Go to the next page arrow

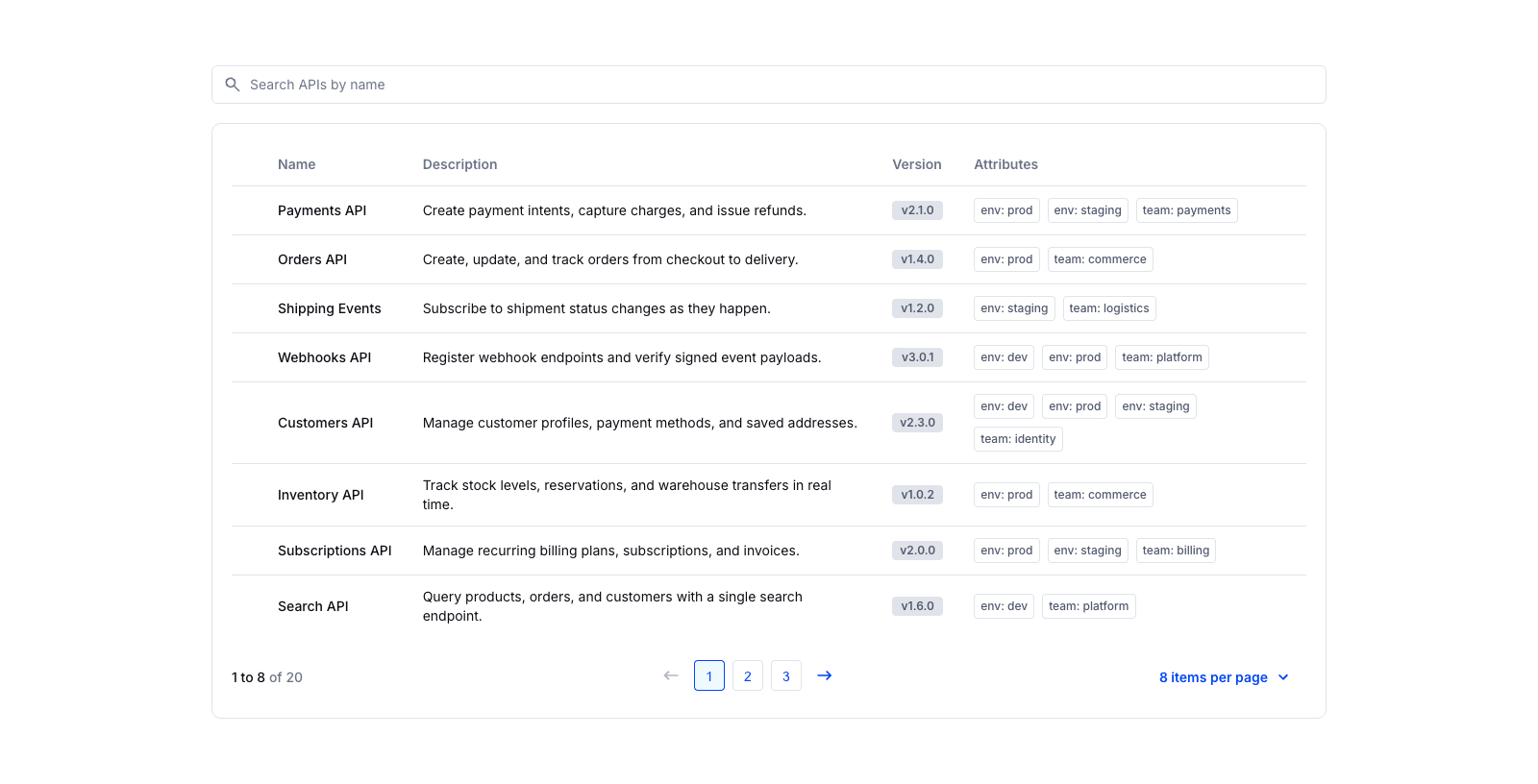pyautogui.click(x=825, y=675)
